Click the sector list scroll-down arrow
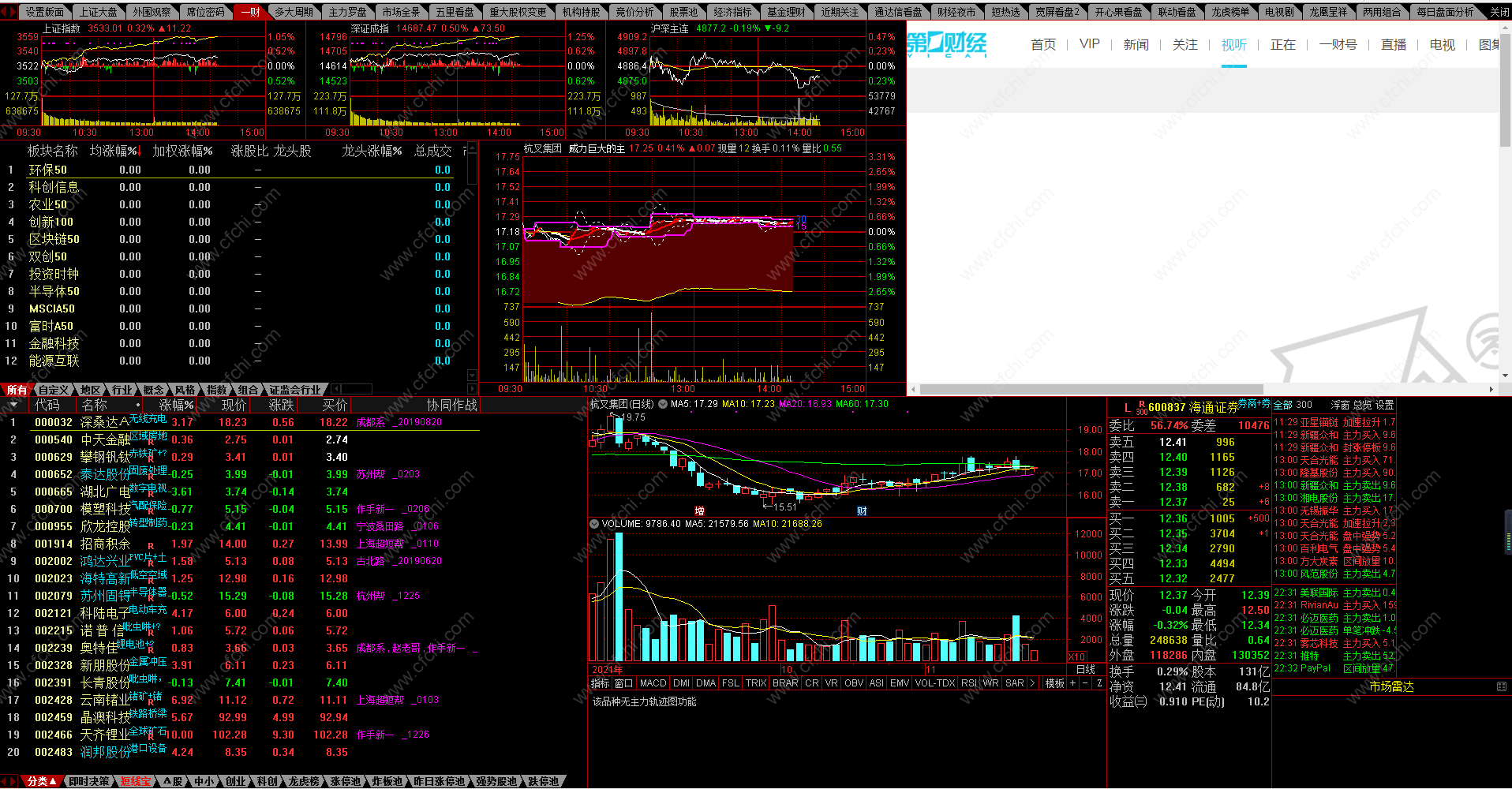 (x=472, y=375)
